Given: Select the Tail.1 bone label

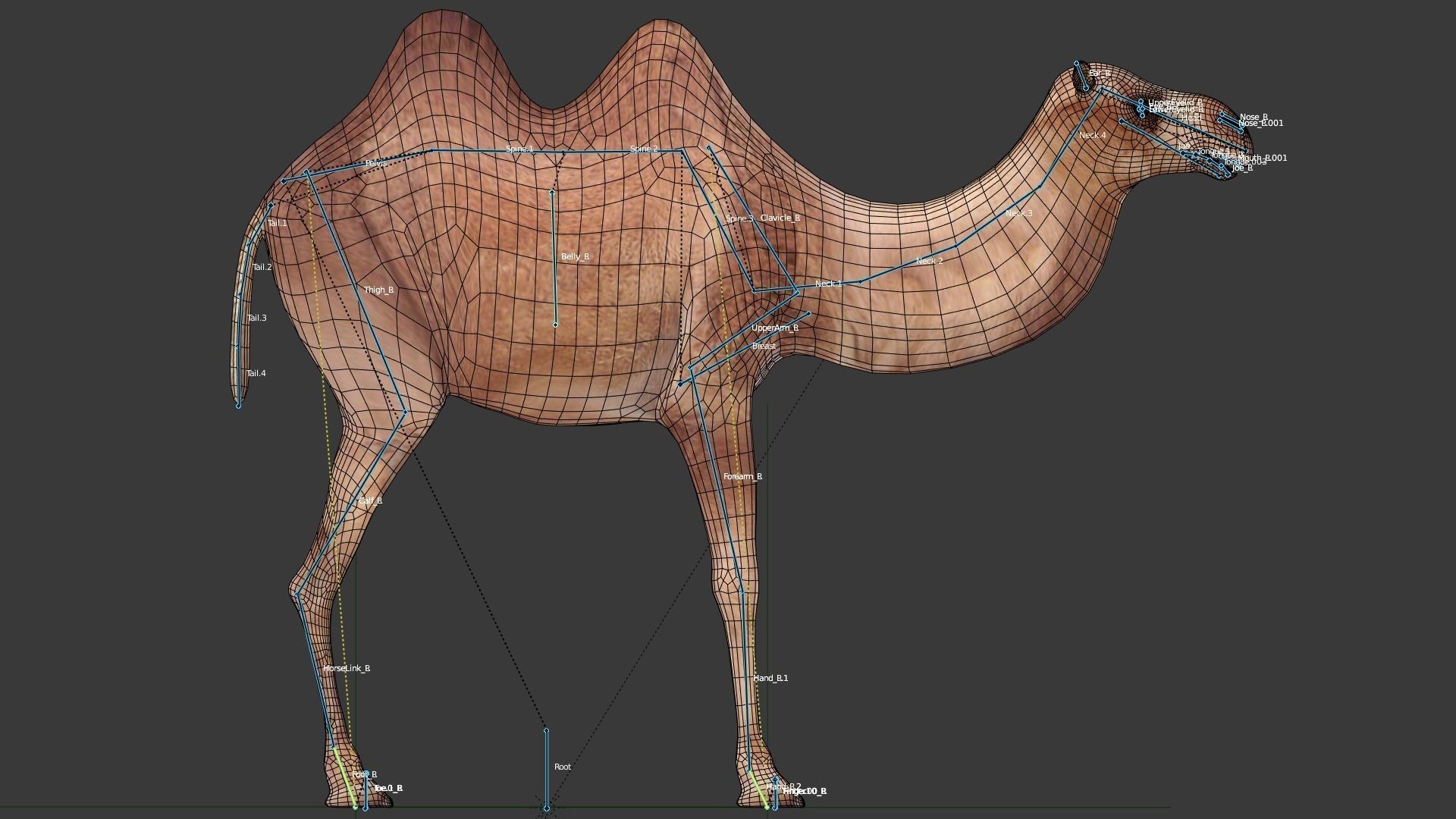Looking at the screenshot, I should click(278, 224).
